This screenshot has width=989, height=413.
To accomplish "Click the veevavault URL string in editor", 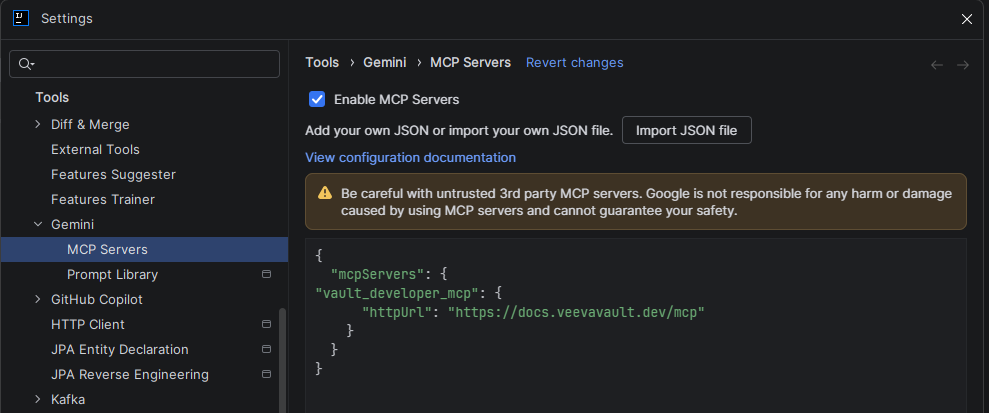I will click(576, 311).
